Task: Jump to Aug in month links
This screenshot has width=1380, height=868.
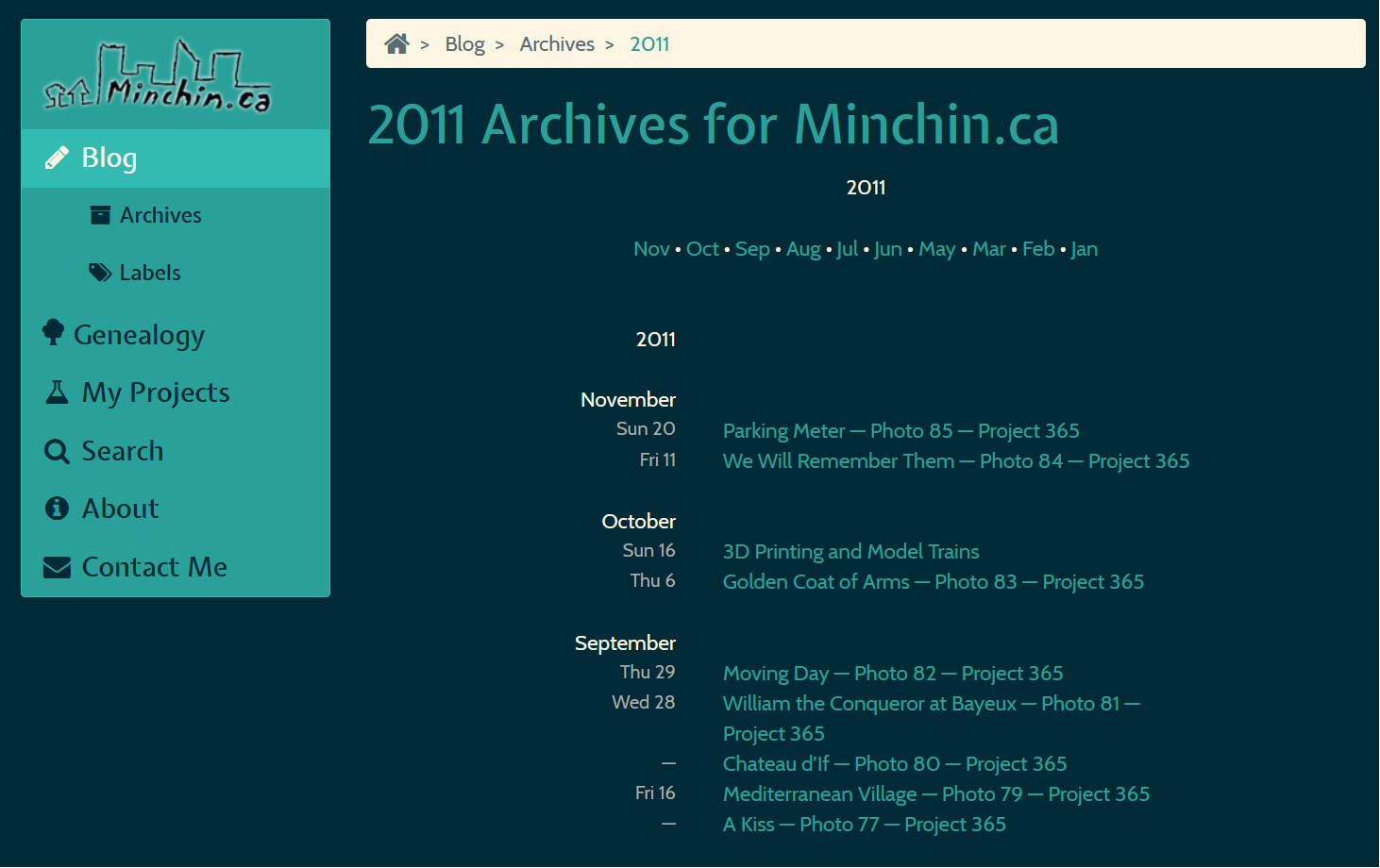Action: (x=803, y=249)
